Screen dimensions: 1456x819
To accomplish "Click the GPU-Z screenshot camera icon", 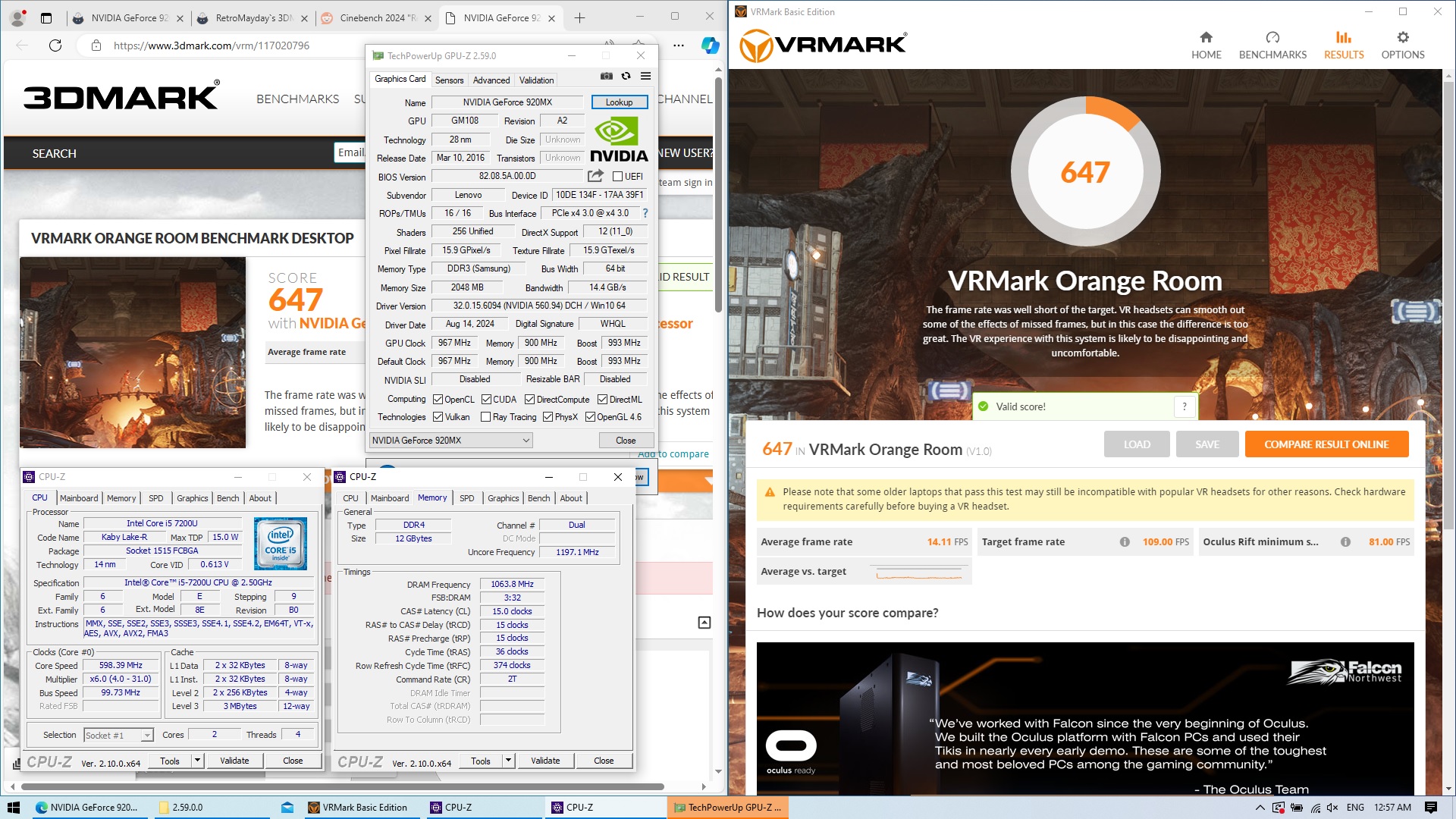I will coord(607,77).
